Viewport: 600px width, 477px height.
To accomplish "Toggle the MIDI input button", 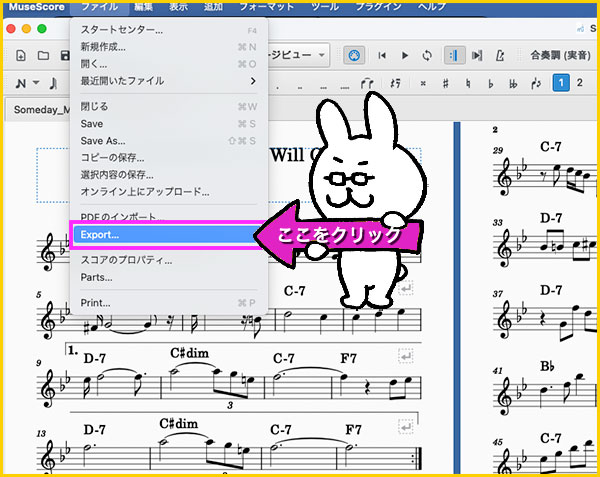I will [x=354, y=56].
